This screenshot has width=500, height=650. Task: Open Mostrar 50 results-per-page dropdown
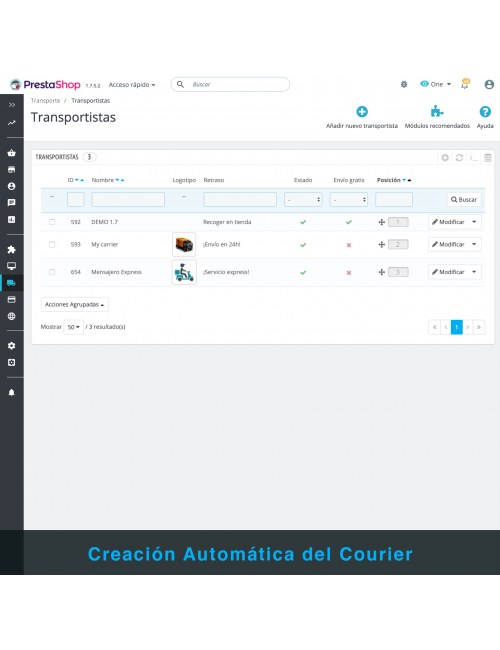[73, 327]
